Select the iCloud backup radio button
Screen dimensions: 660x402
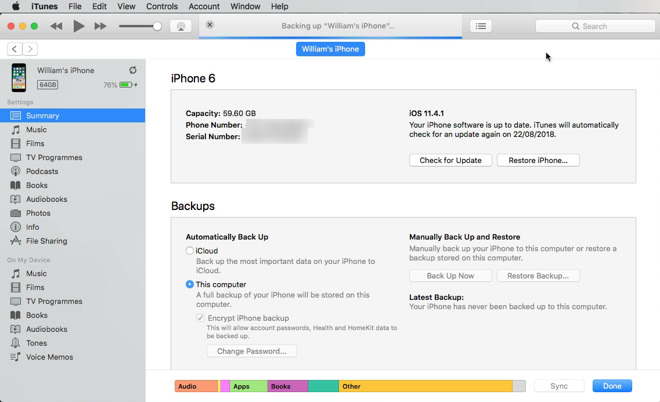189,250
